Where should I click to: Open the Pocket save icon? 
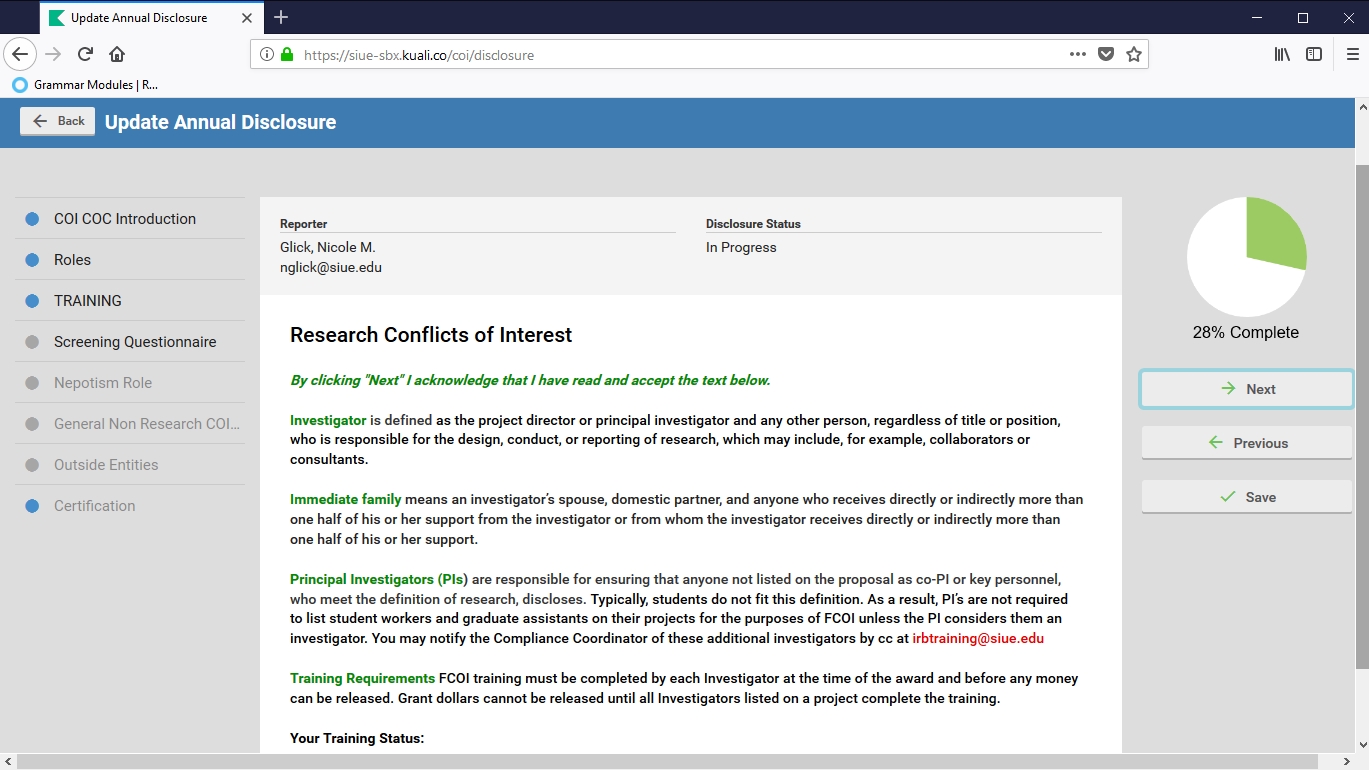(x=1105, y=55)
